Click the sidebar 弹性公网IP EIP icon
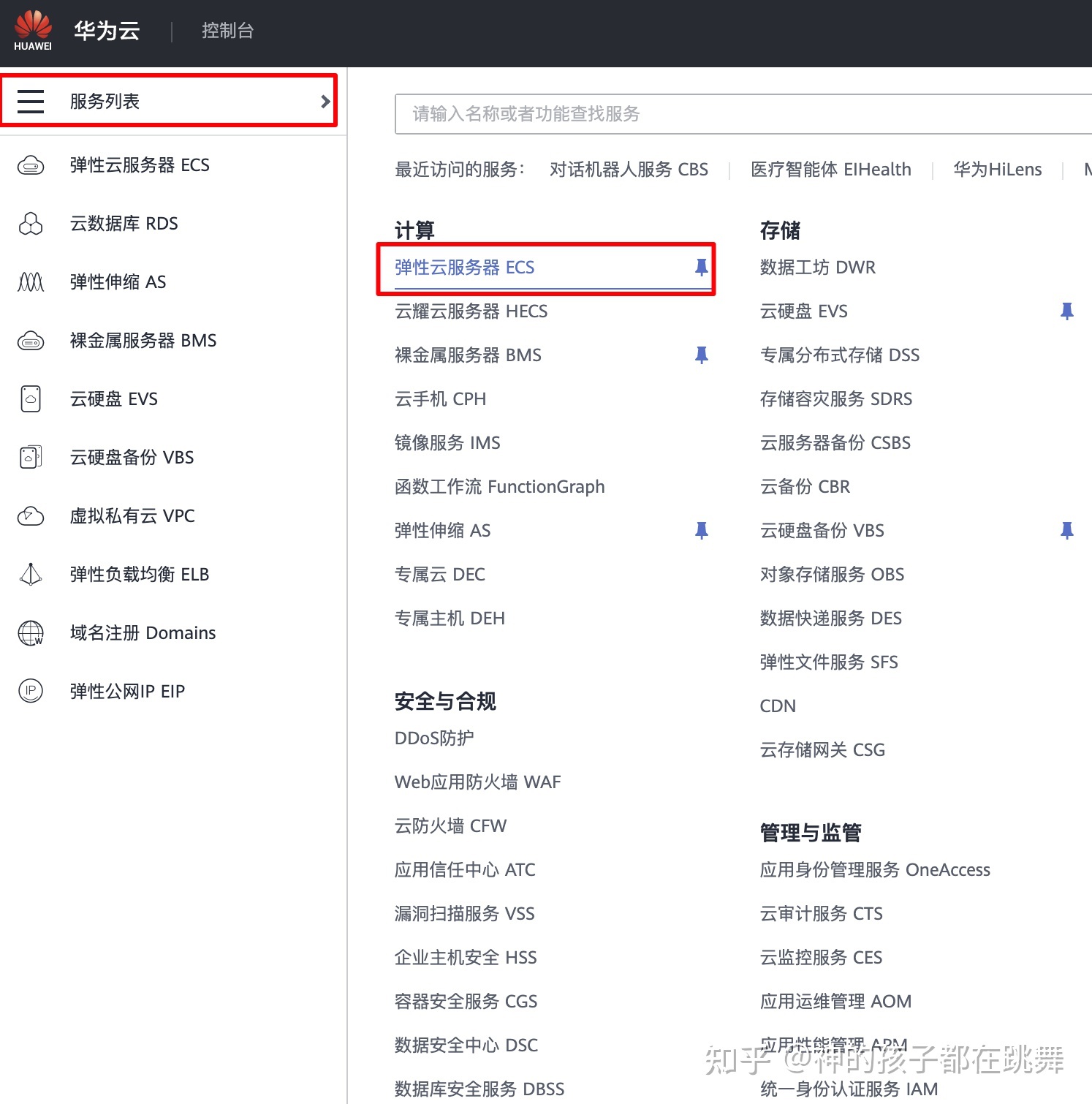This screenshot has width=1092, height=1104. point(31,691)
